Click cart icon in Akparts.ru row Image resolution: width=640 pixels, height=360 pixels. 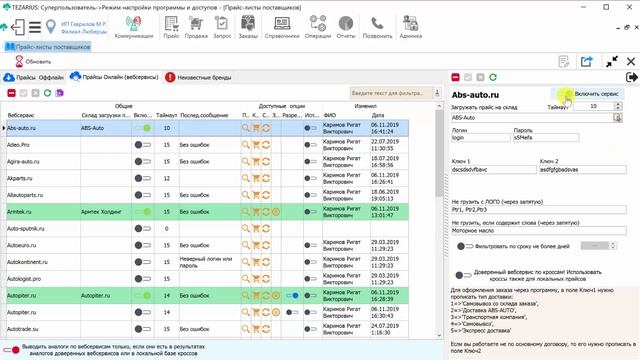click(256, 178)
